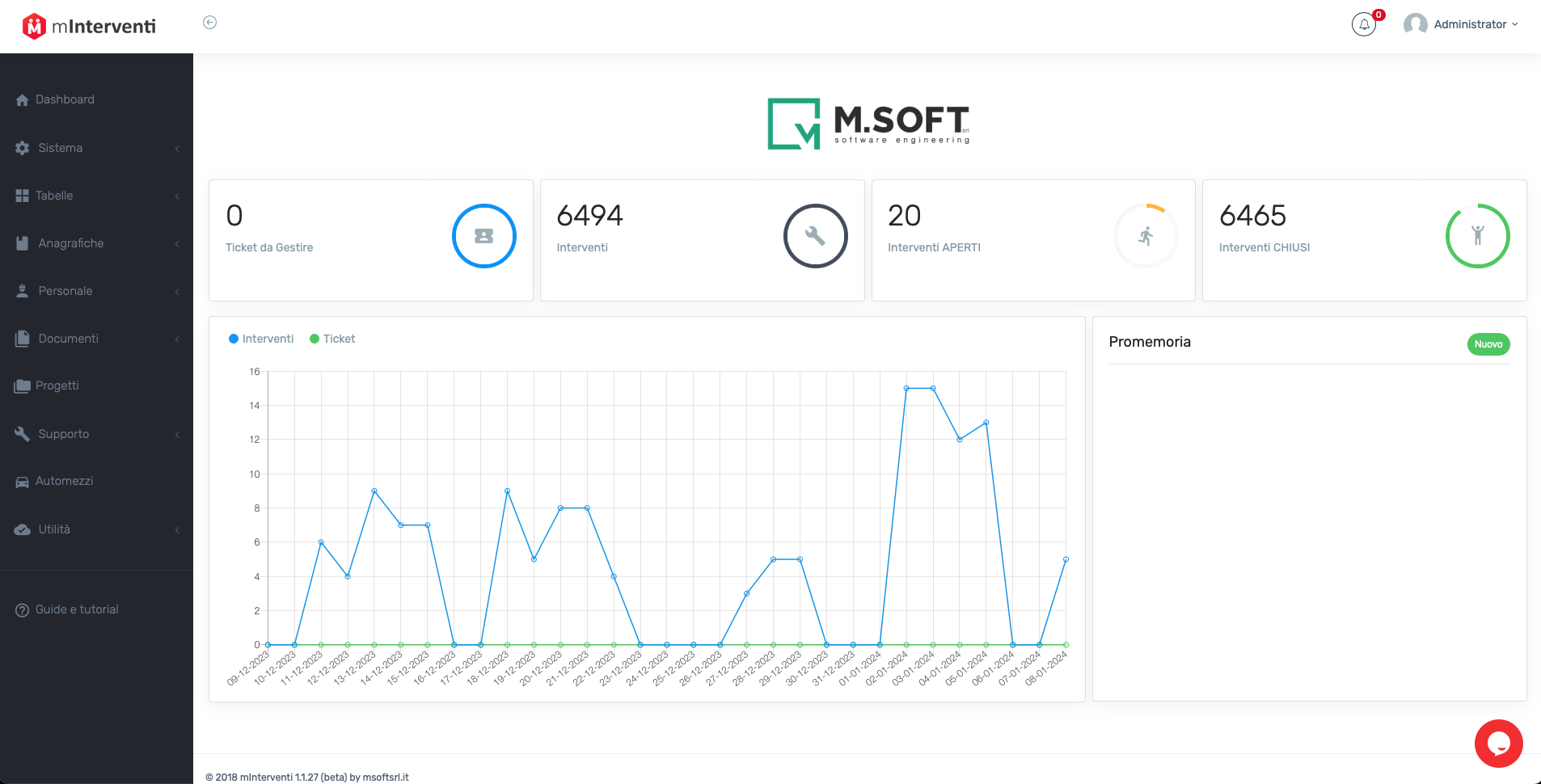This screenshot has height=784, width=1541.
Task: Click the Sistema gear icon
Action: click(23, 148)
